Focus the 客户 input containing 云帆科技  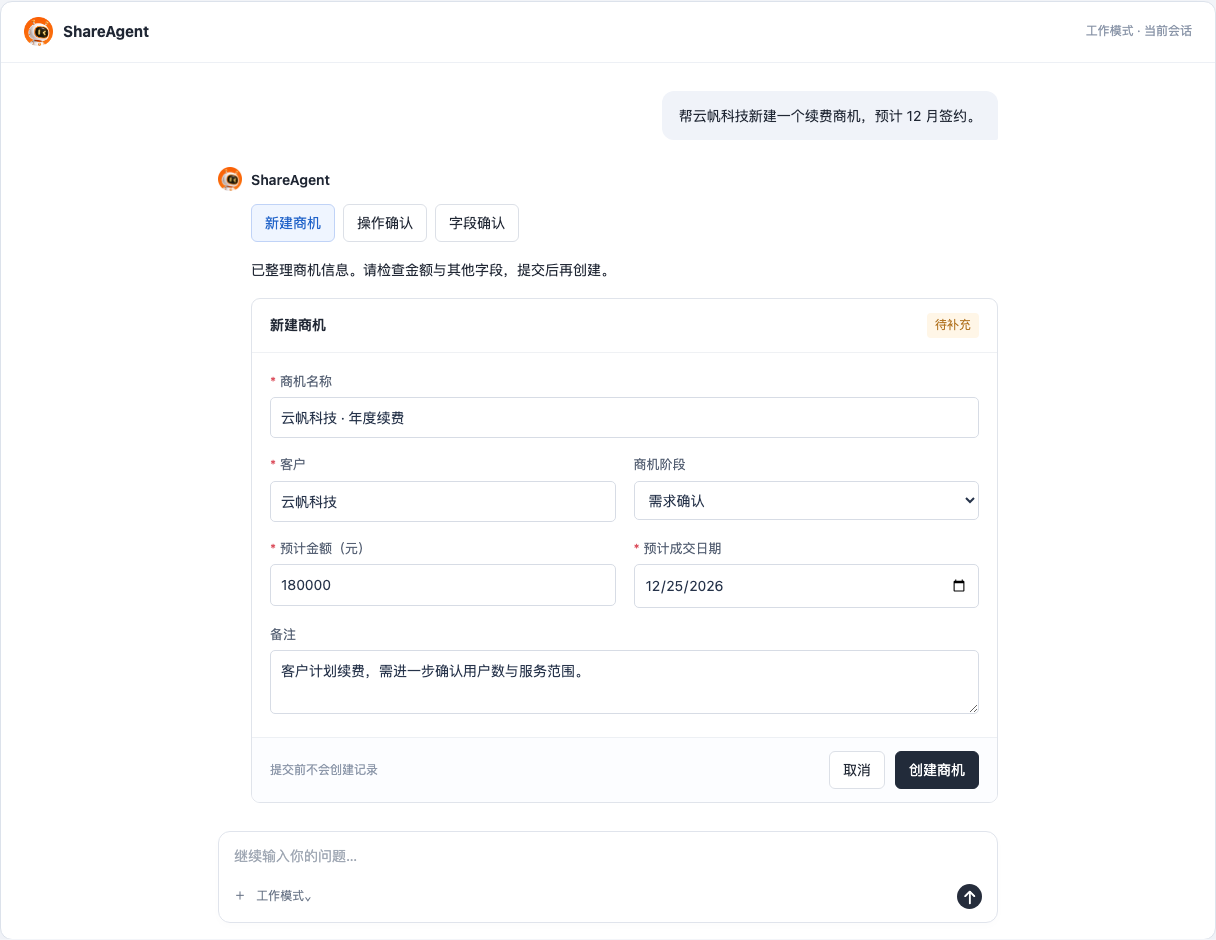click(443, 501)
